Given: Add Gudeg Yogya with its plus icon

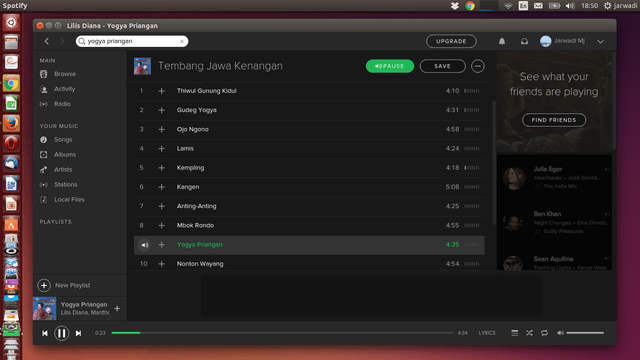Looking at the screenshot, I should pos(162,110).
